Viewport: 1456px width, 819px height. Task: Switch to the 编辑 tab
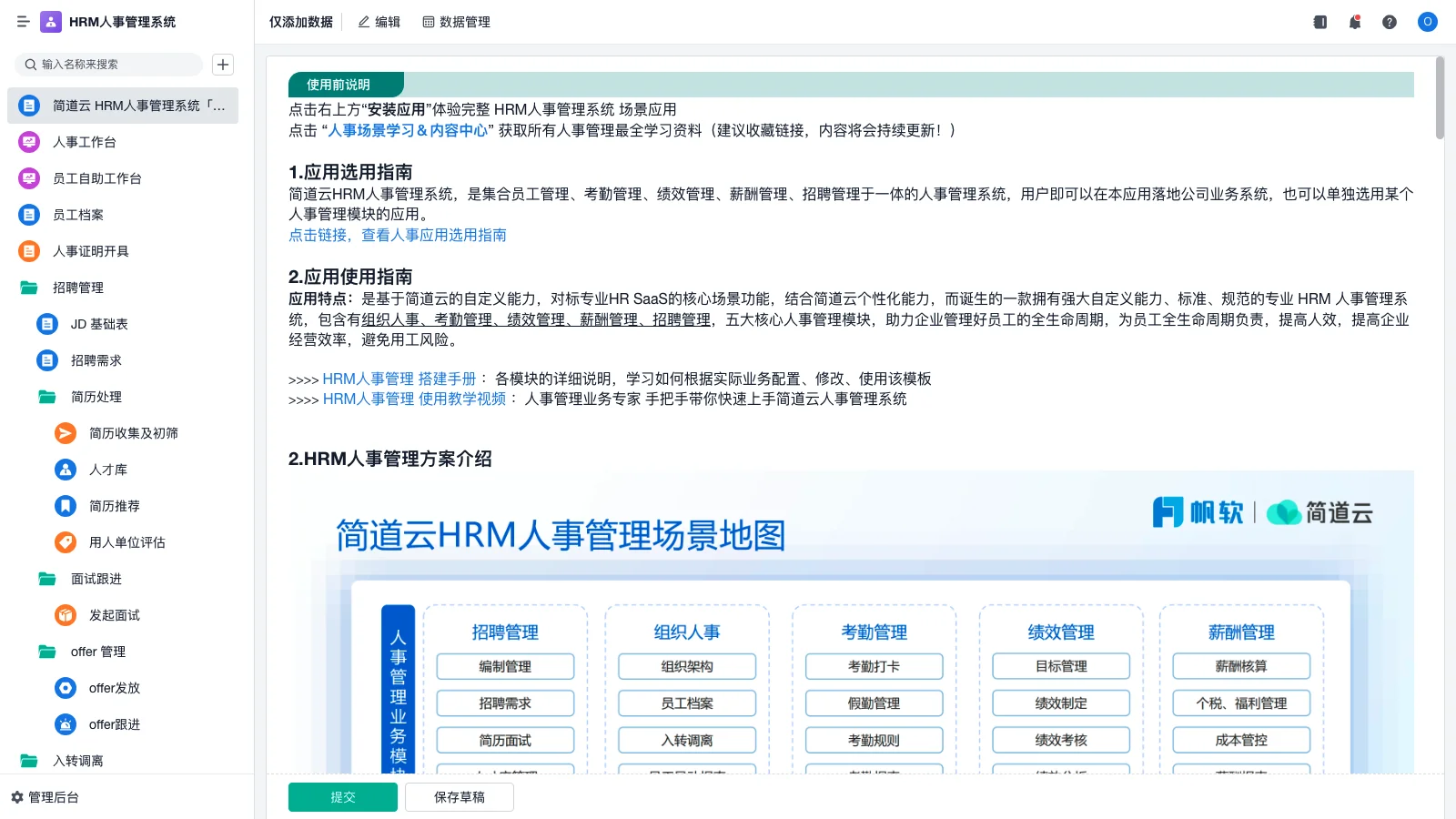379,22
